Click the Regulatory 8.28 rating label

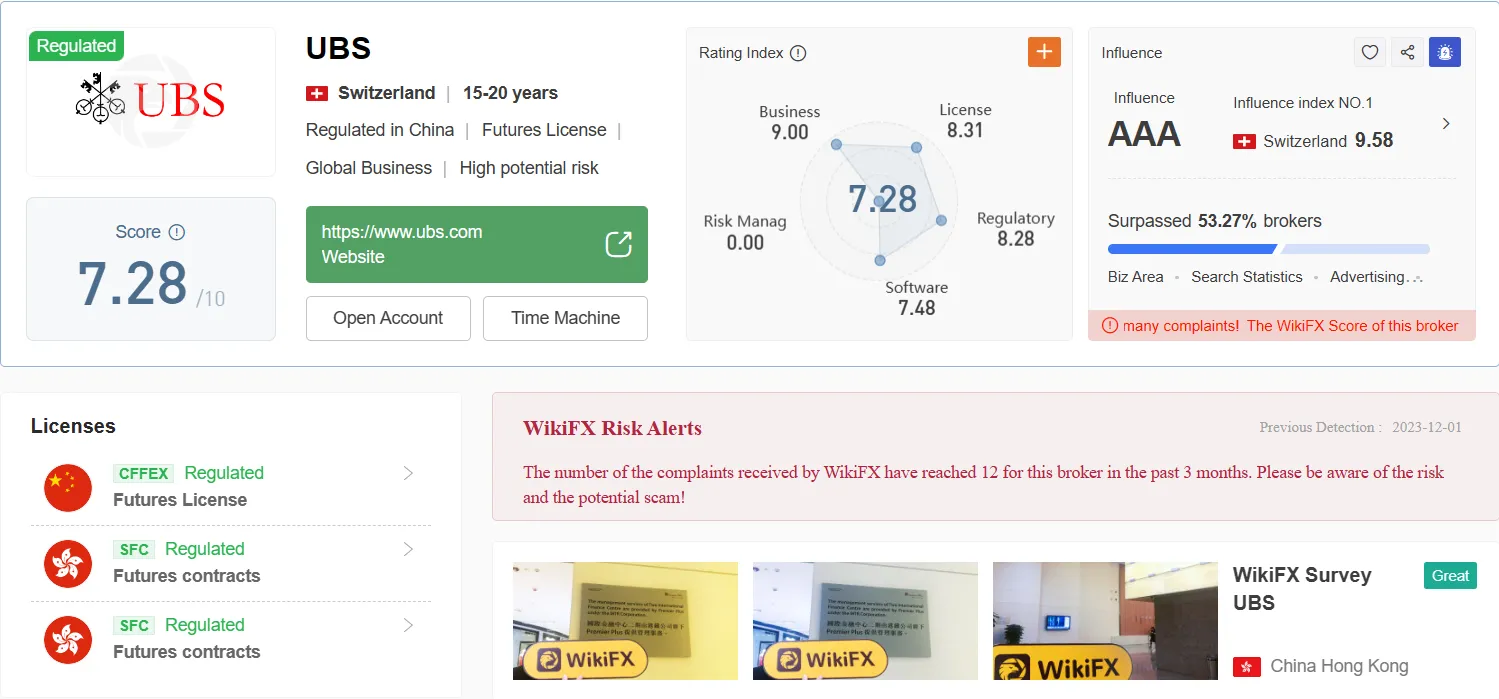tap(1015, 228)
